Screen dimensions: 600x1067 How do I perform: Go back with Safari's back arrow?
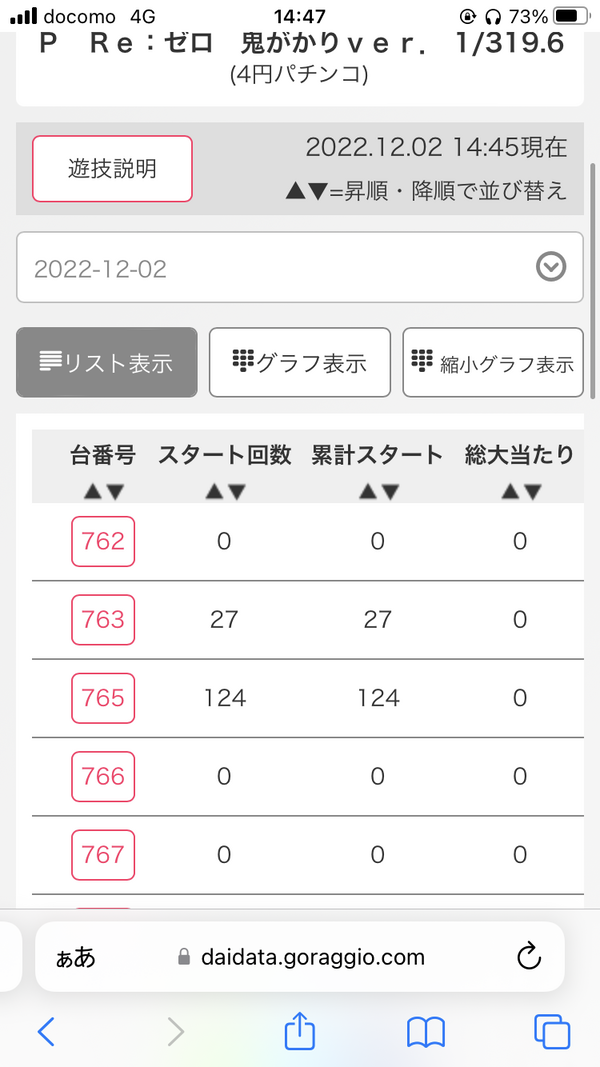[46, 1032]
